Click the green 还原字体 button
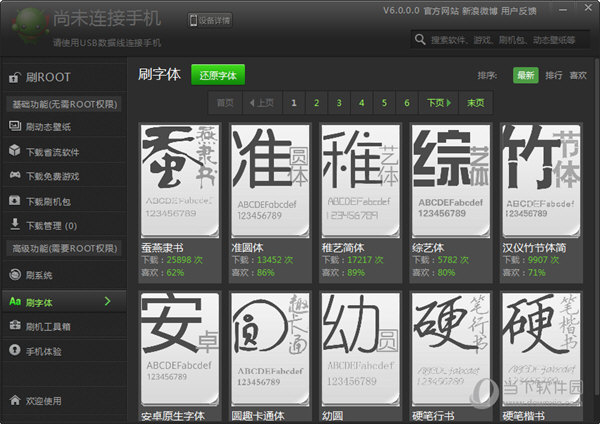Screen dimensions: 600x424 (x=218, y=75)
